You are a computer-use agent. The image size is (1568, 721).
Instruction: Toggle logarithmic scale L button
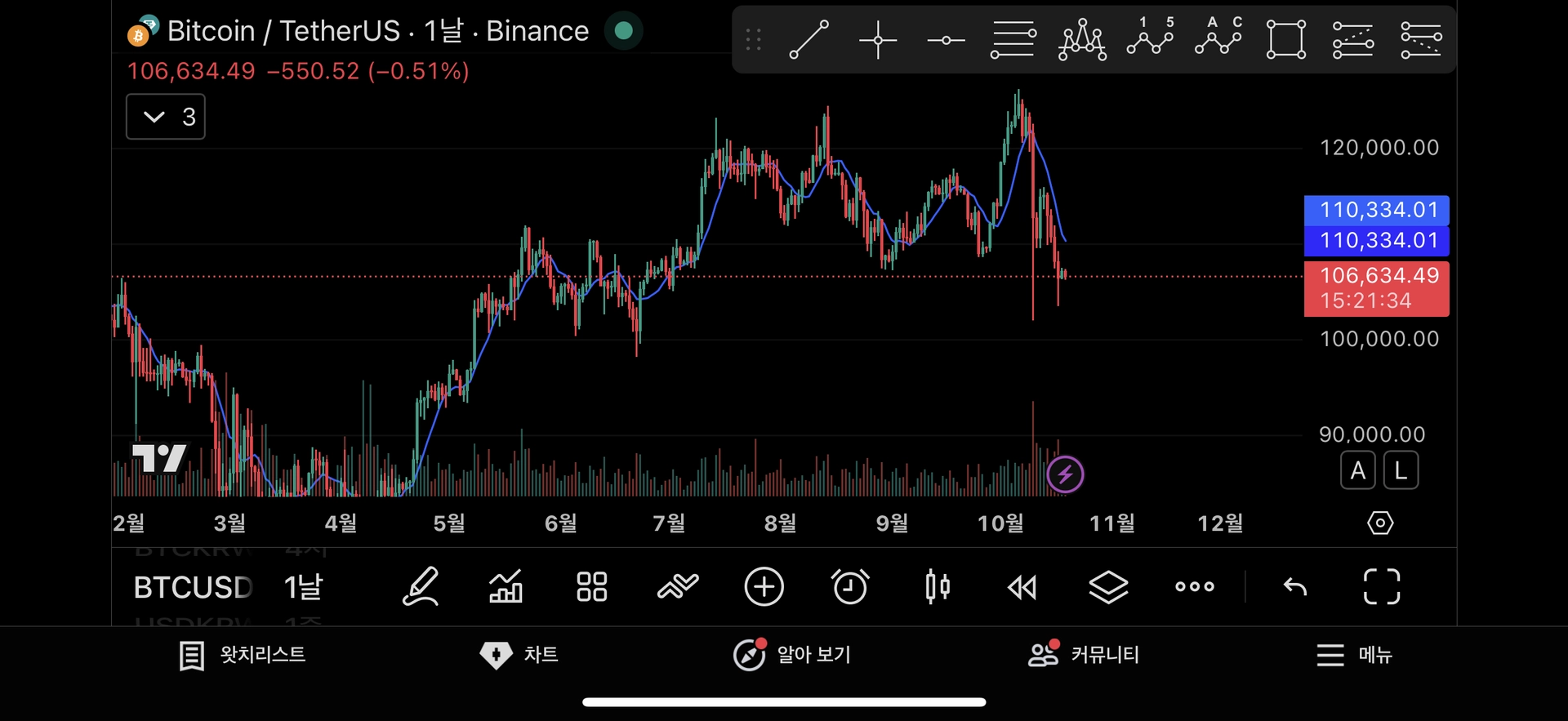pyautogui.click(x=1401, y=470)
